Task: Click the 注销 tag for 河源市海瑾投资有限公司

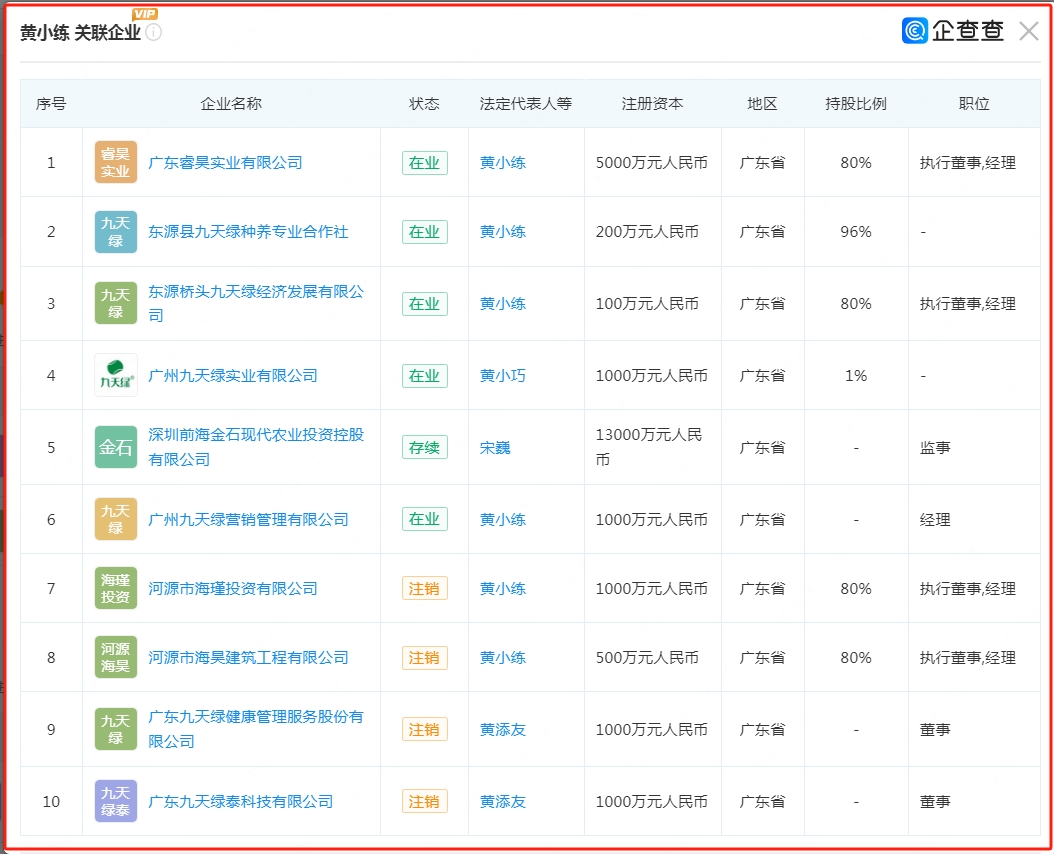Action: 424,589
